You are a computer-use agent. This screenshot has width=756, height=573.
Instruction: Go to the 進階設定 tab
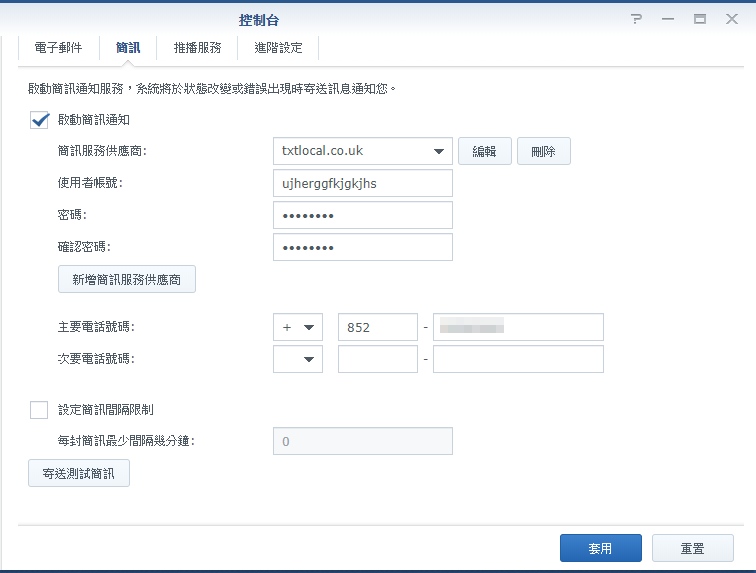coord(278,48)
